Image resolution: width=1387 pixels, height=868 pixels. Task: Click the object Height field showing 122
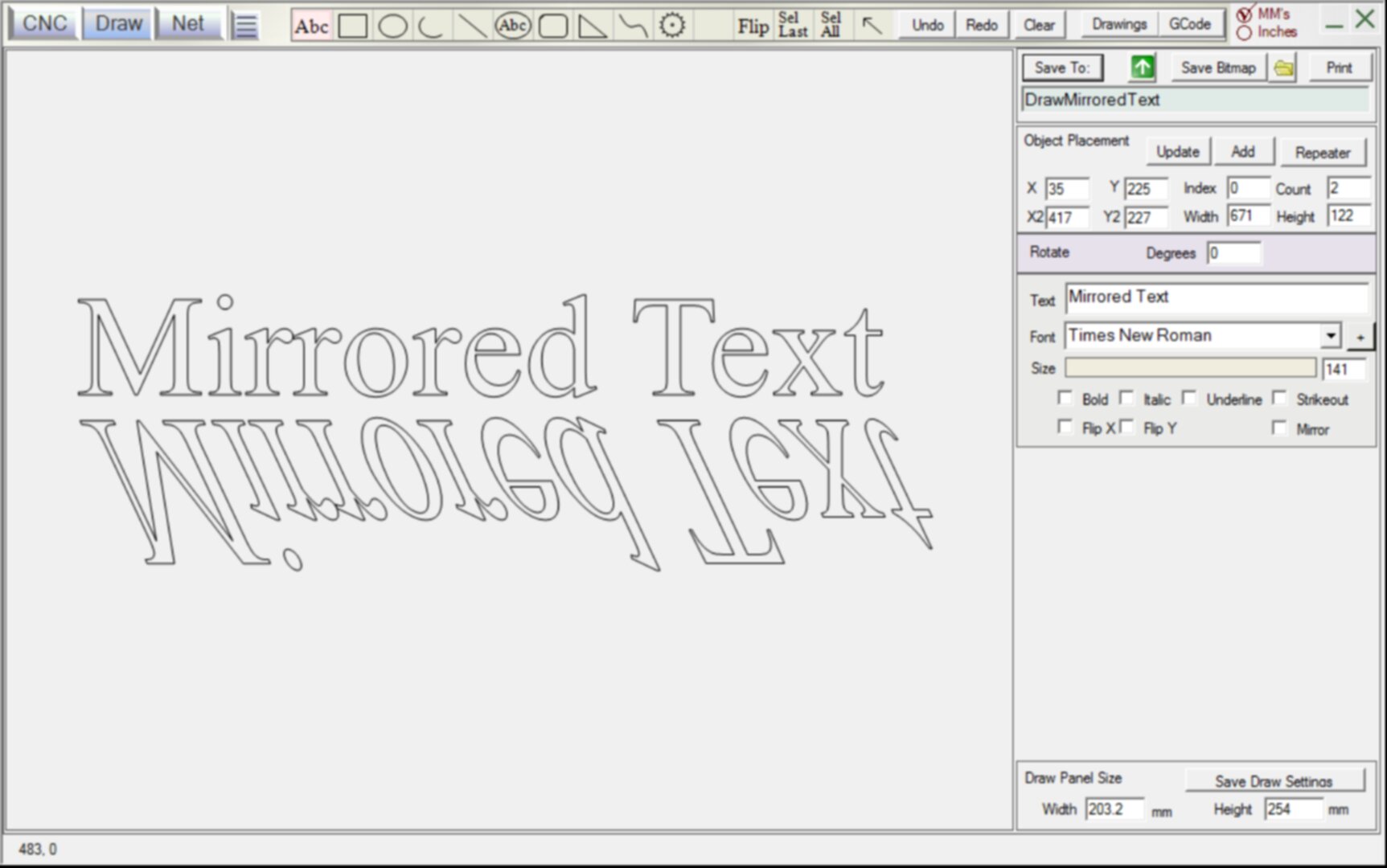pyautogui.click(x=1348, y=215)
